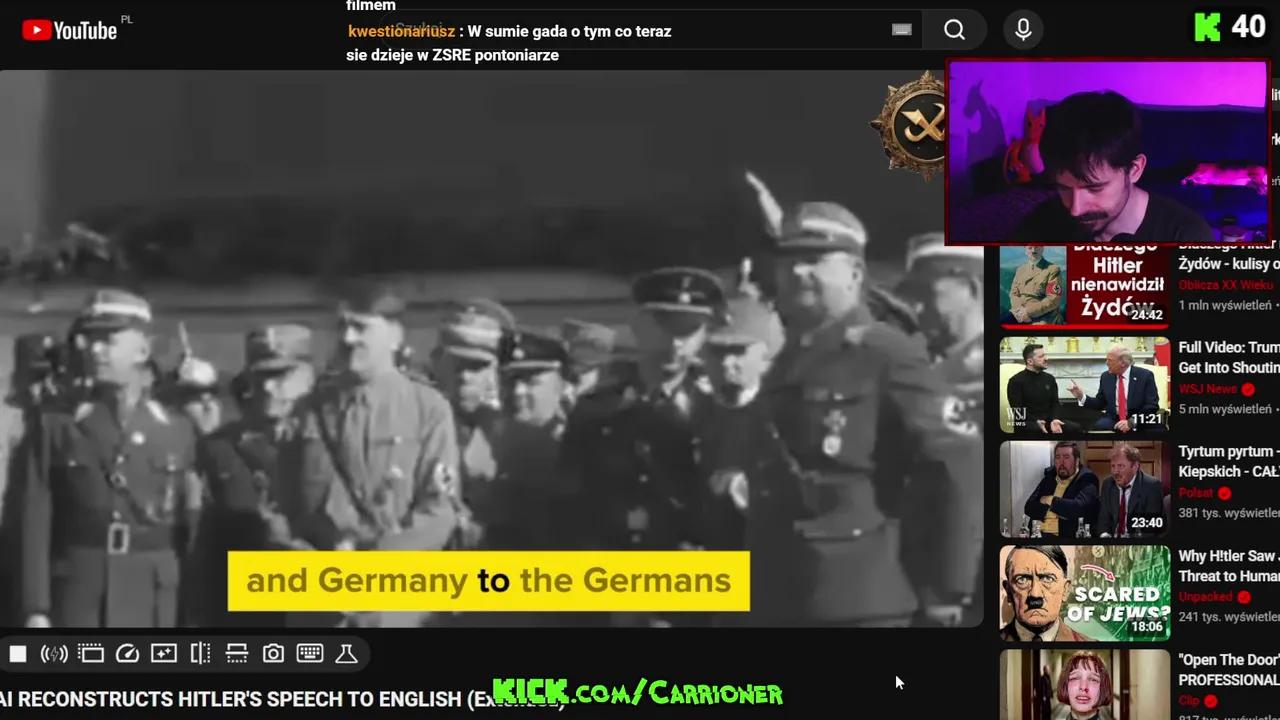Open the Tyrtum pyrtum Kiepskich video thumbnail

[1084, 488]
